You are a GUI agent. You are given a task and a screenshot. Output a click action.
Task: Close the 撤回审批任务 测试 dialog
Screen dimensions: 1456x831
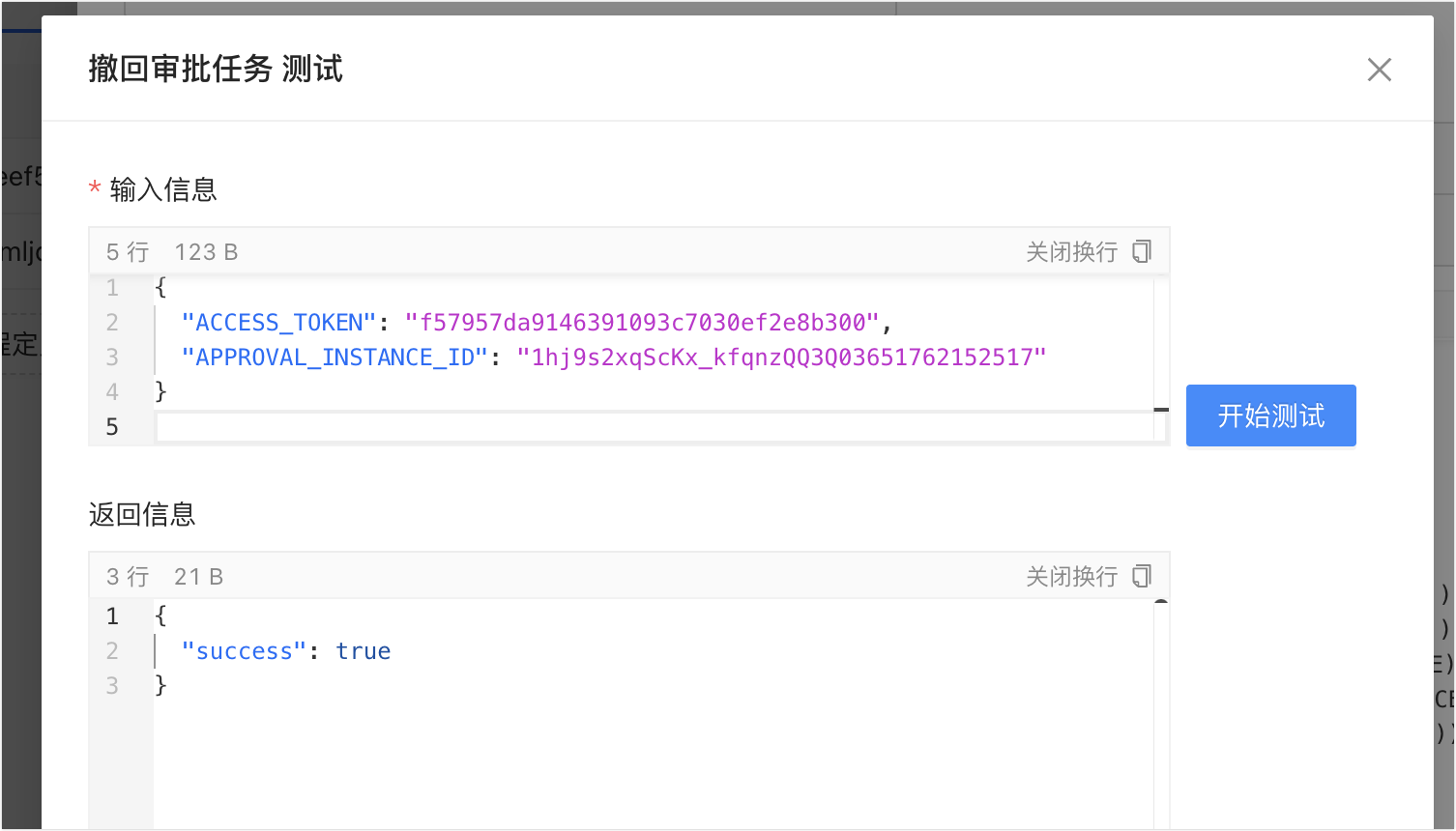click(1379, 70)
